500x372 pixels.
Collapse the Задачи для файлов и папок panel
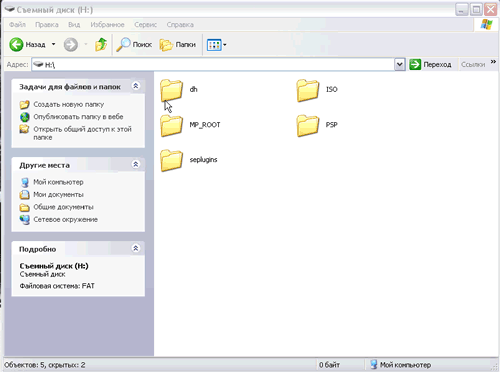tap(136, 86)
